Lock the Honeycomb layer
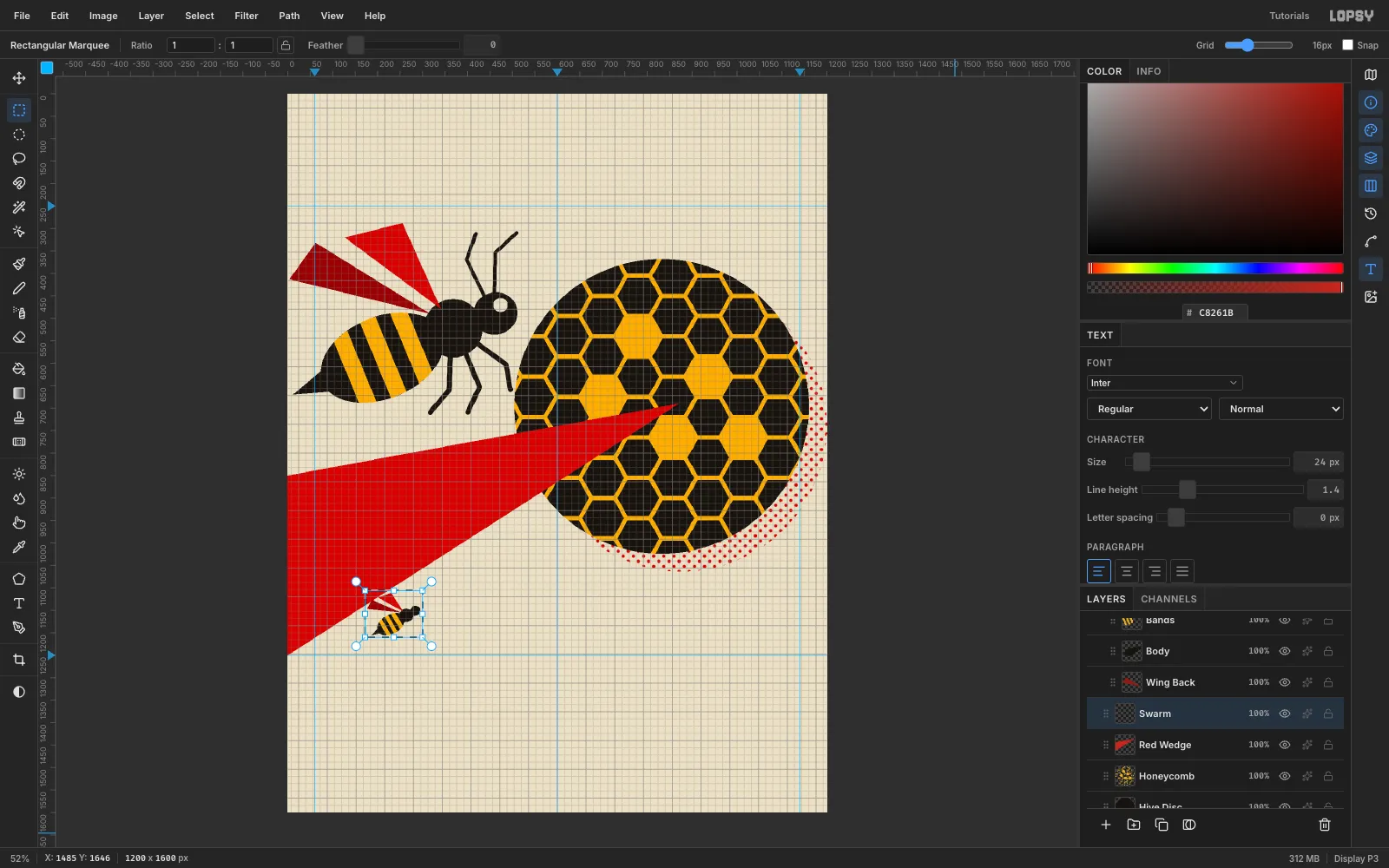1389x868 pixels. [x=1328, y=776]
